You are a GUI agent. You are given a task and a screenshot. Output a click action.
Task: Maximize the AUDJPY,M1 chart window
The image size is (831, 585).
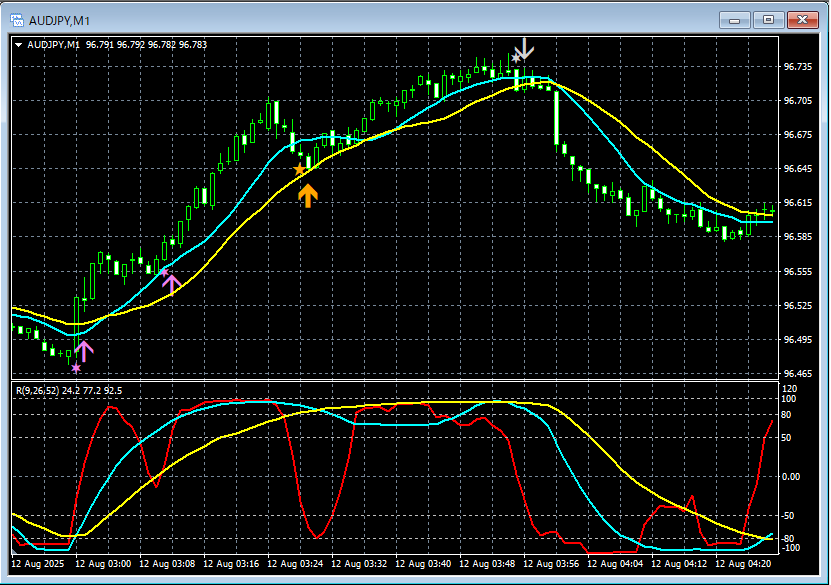[x=768, y=20]
